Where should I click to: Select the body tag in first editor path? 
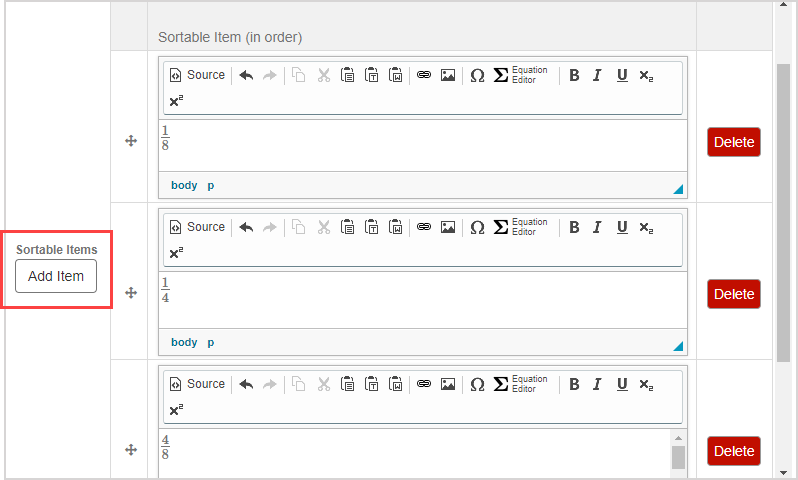tap(184, 185)
